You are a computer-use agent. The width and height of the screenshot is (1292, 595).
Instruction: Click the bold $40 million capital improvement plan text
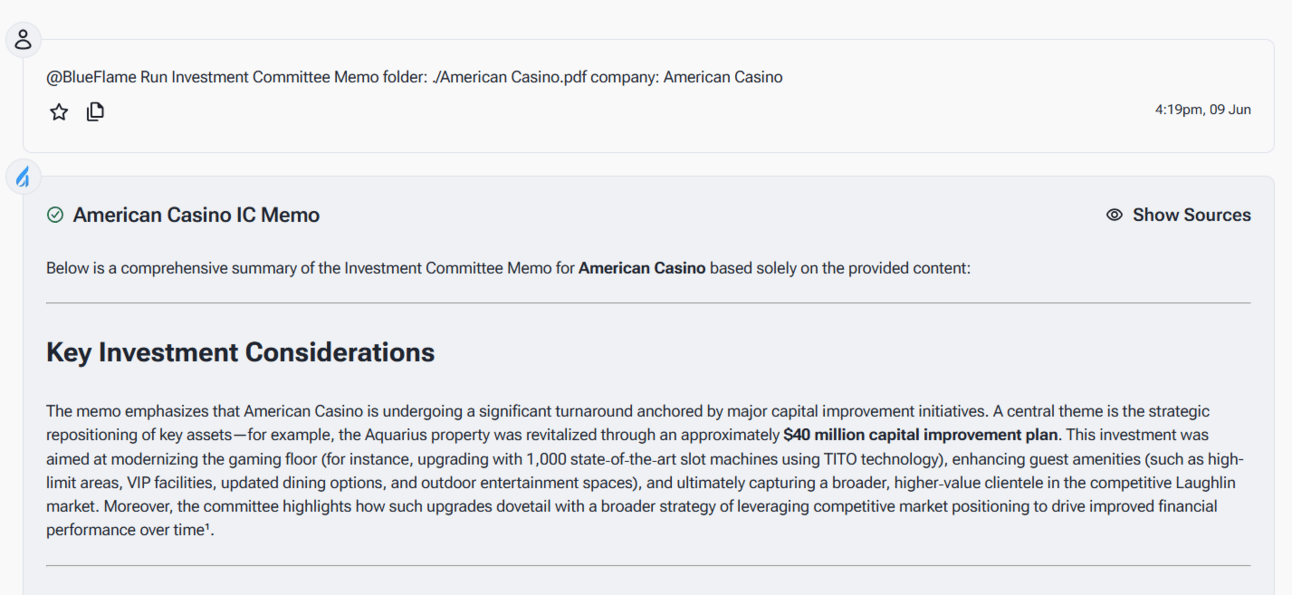pyautogui.click(x=920, y=435)
